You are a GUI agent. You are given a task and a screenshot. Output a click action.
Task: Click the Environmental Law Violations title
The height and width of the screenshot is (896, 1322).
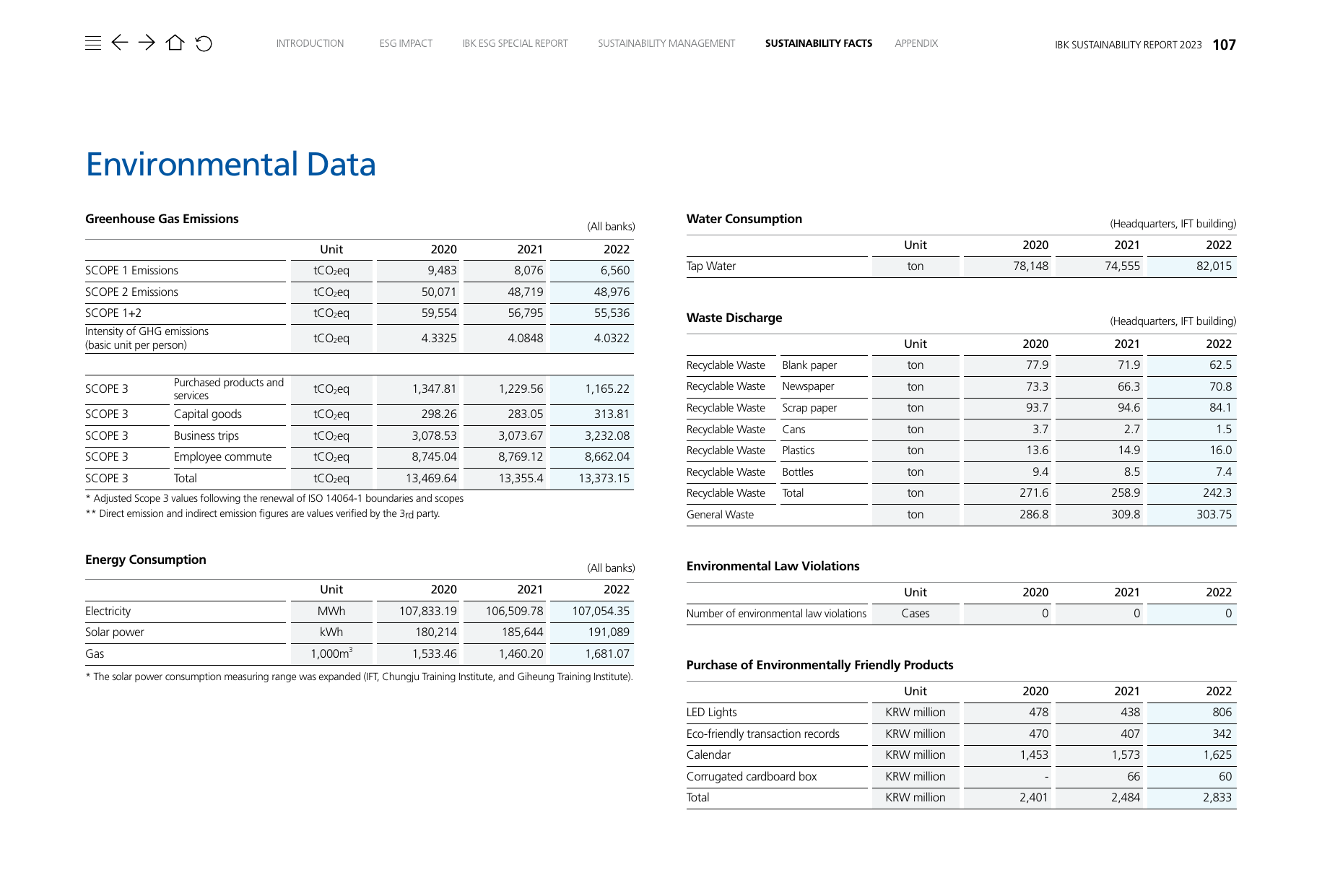click(773, 566)
